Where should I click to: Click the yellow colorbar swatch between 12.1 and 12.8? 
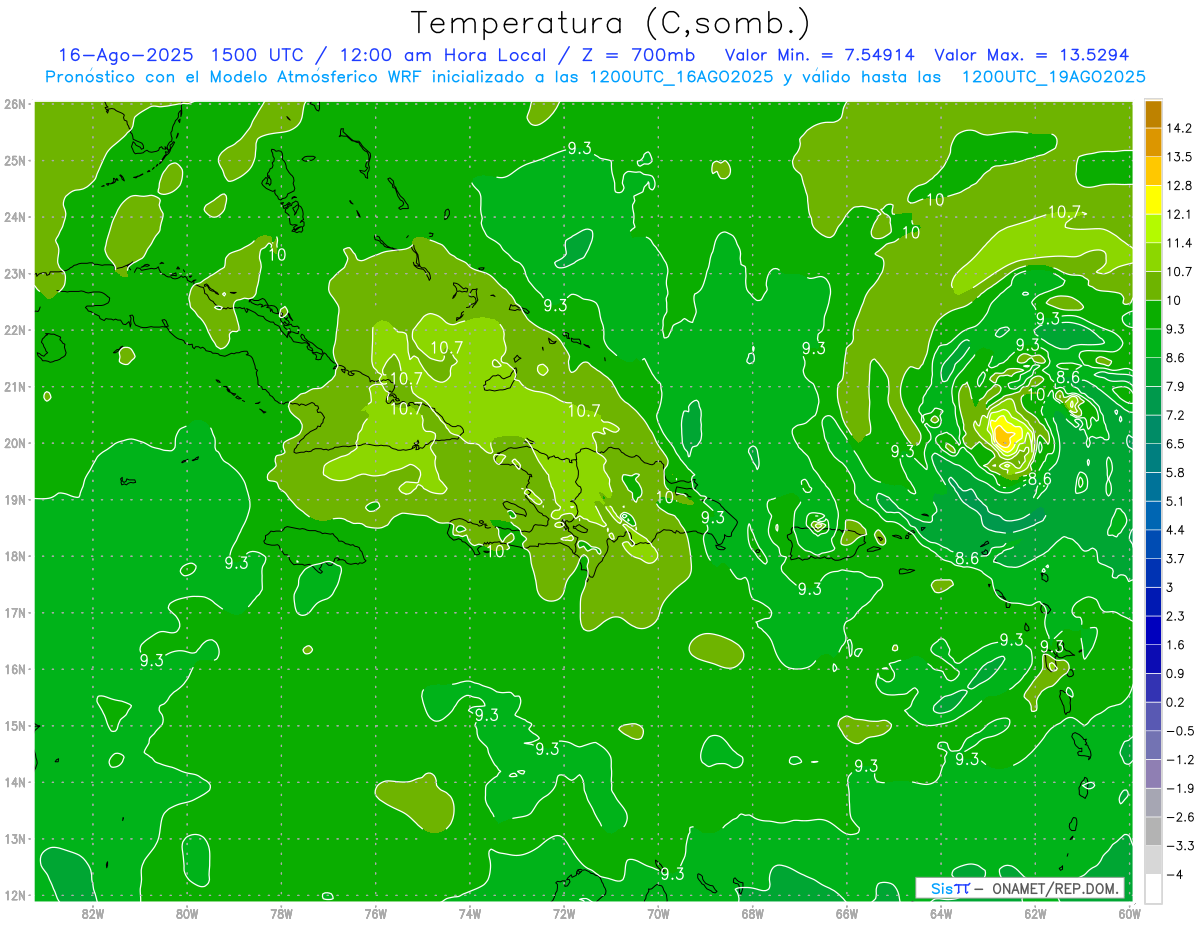1153,199
